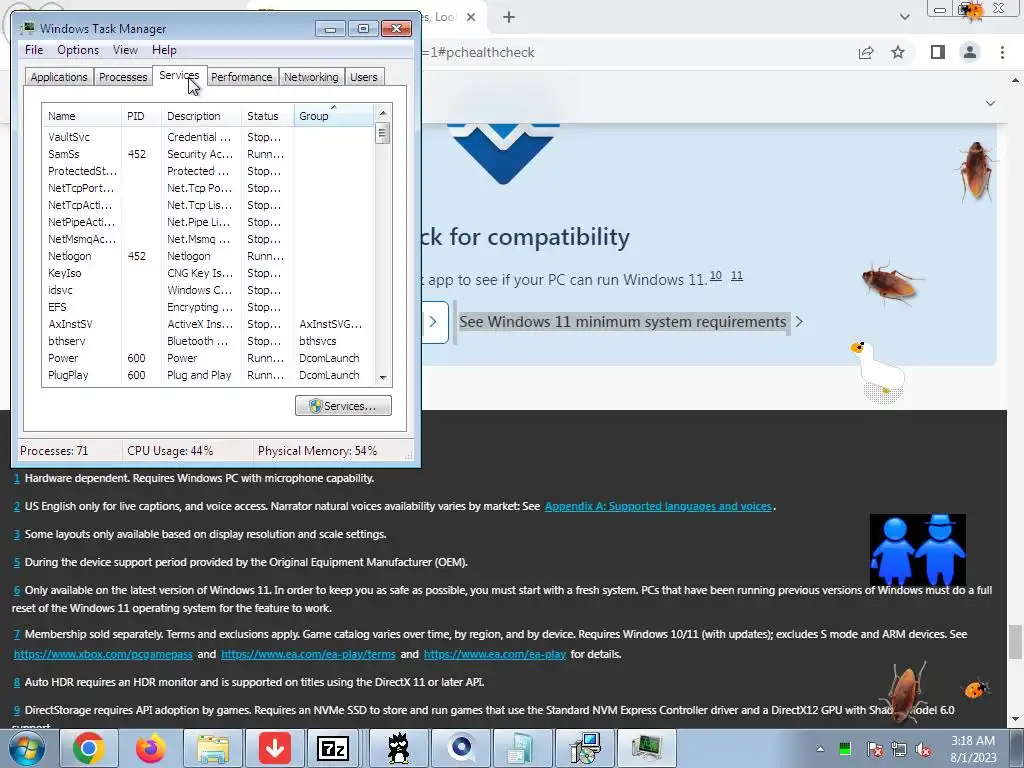Switch to the Processes tab
Viewport: 1024px width, 768px height.
tap(123, 77)
